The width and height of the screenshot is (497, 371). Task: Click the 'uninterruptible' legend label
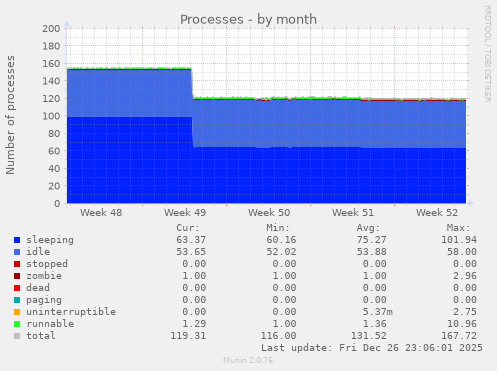[x=71, y=312]
